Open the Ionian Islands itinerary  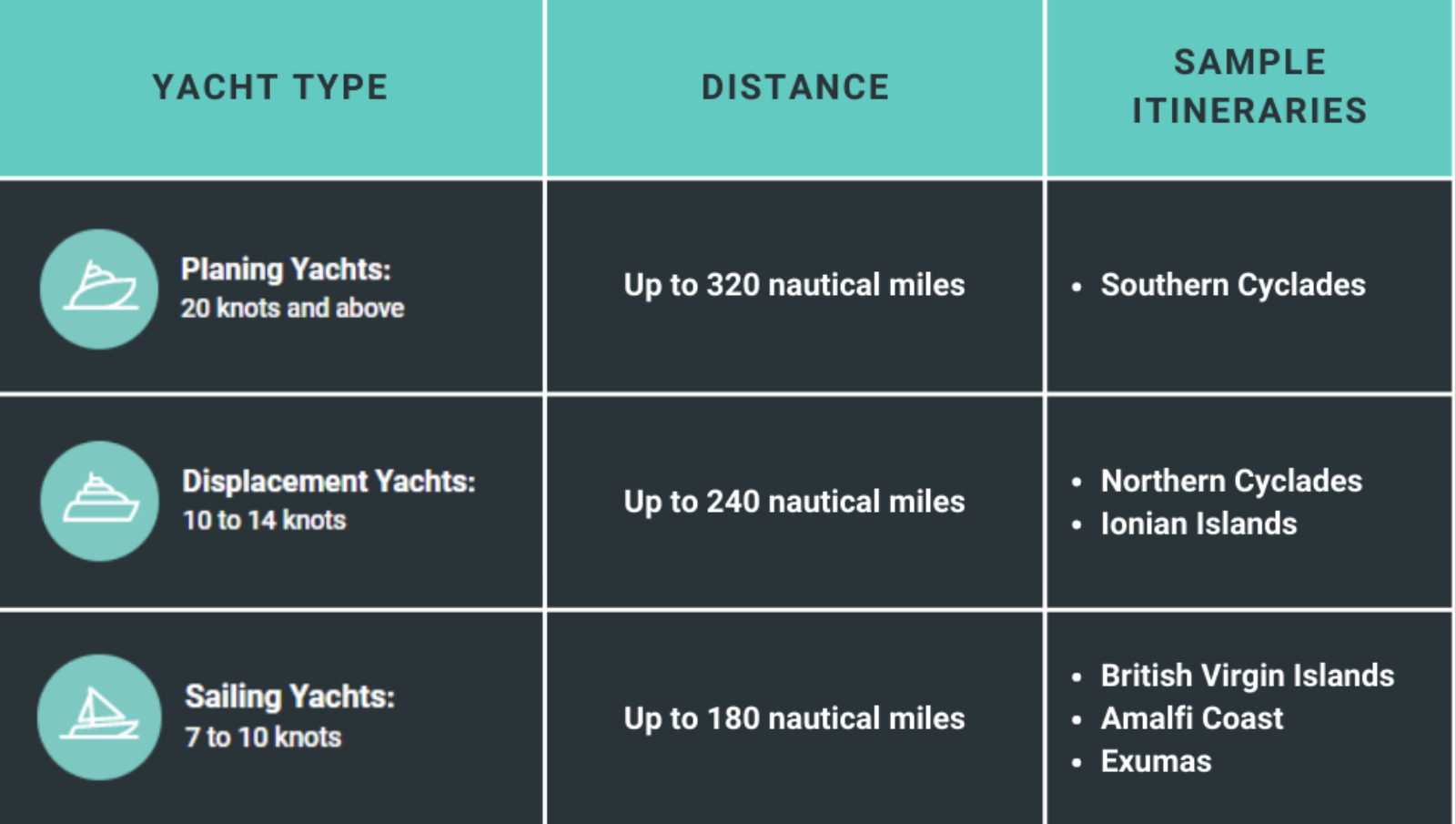1198,524
